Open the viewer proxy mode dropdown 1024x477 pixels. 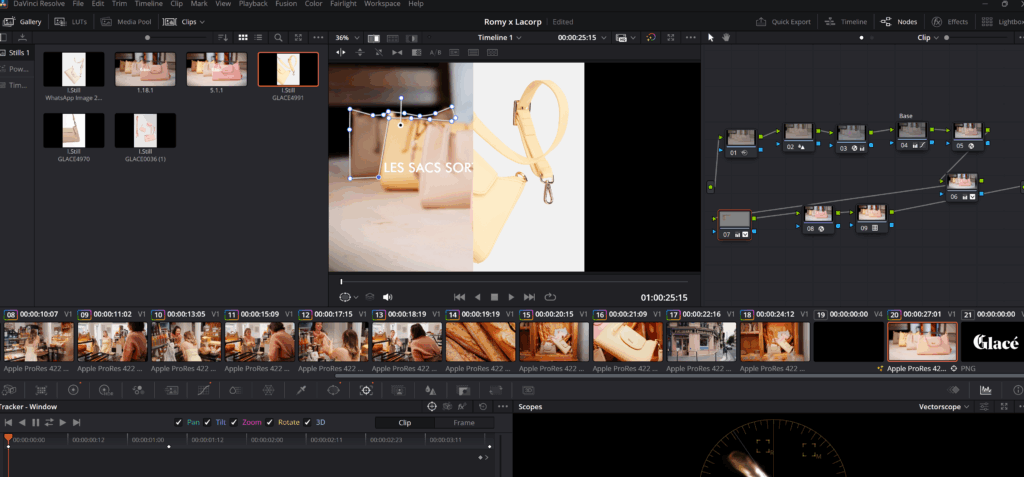(625, 38)
